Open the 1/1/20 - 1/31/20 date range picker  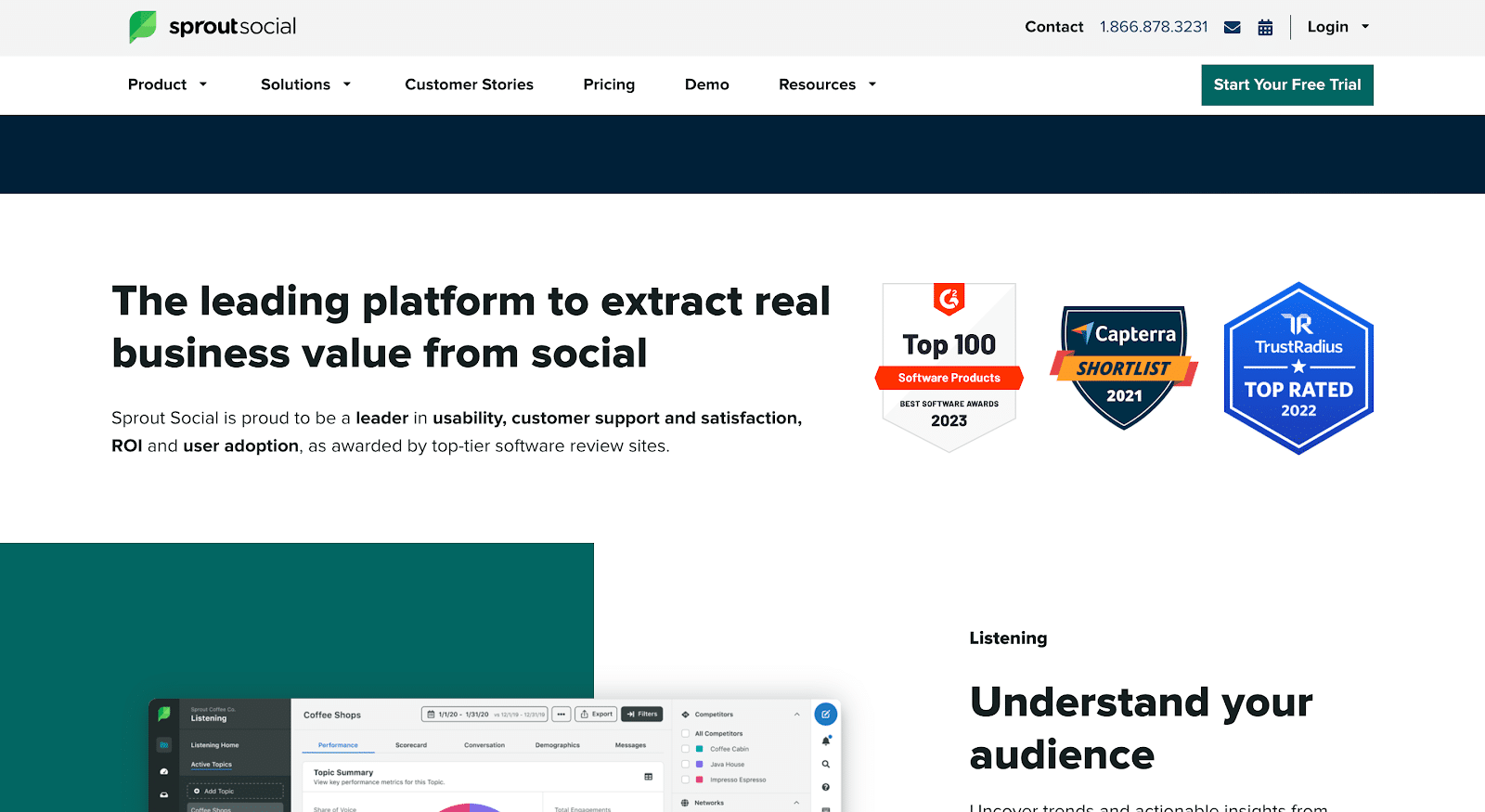point(484,714)
